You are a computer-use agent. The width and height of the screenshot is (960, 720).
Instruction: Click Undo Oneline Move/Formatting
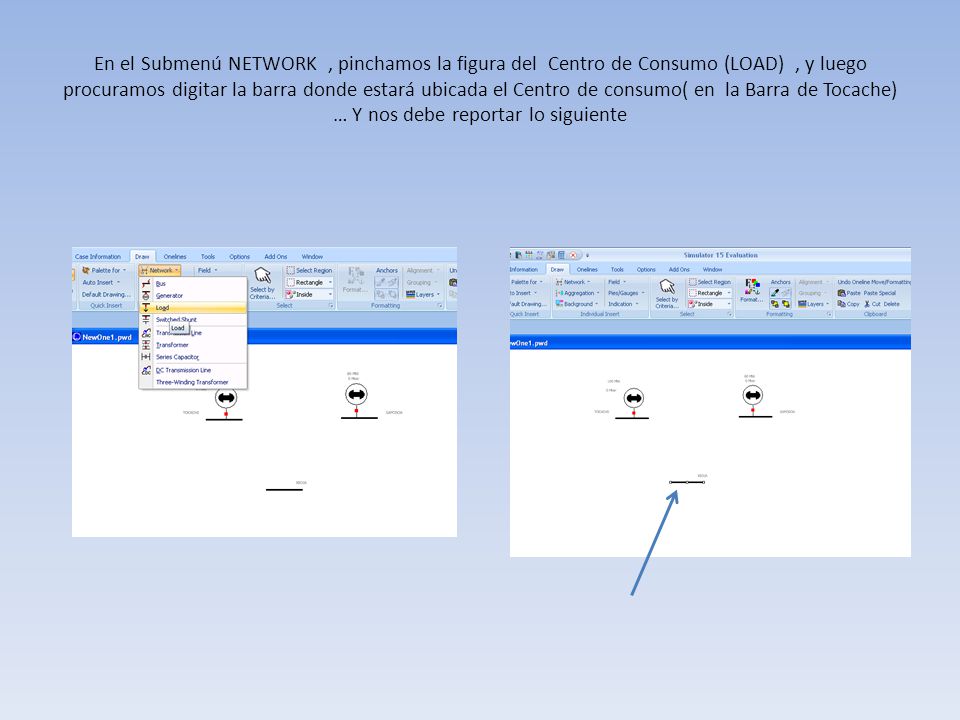tap(874, 282)
